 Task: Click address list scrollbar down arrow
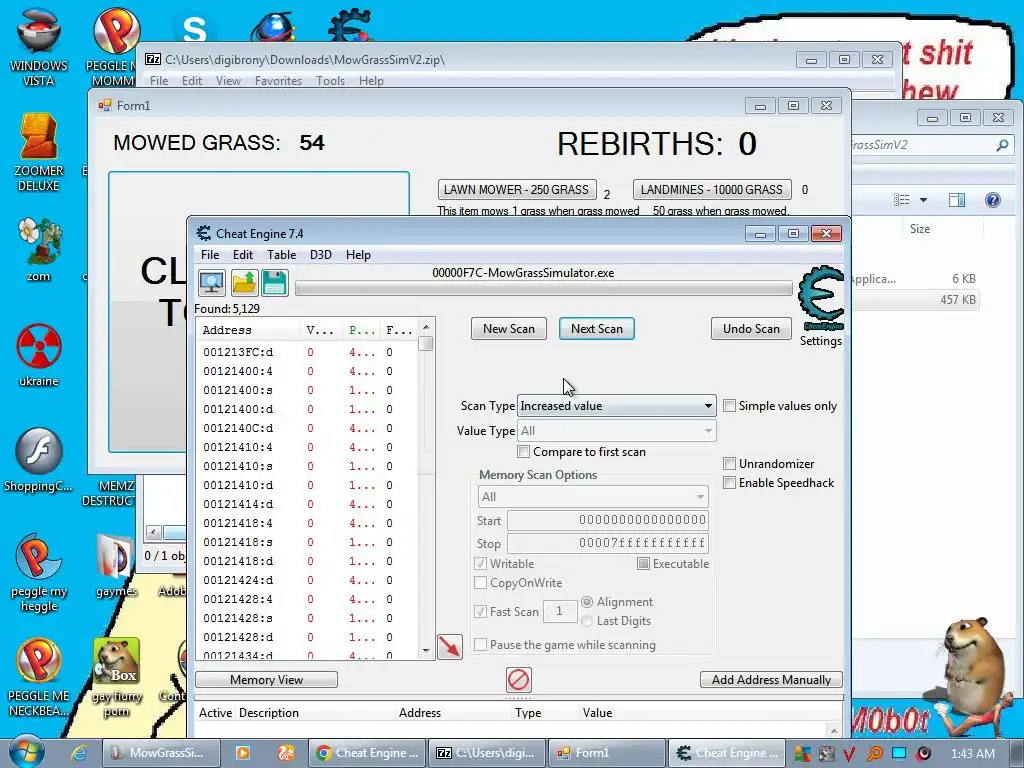point(426,651)
